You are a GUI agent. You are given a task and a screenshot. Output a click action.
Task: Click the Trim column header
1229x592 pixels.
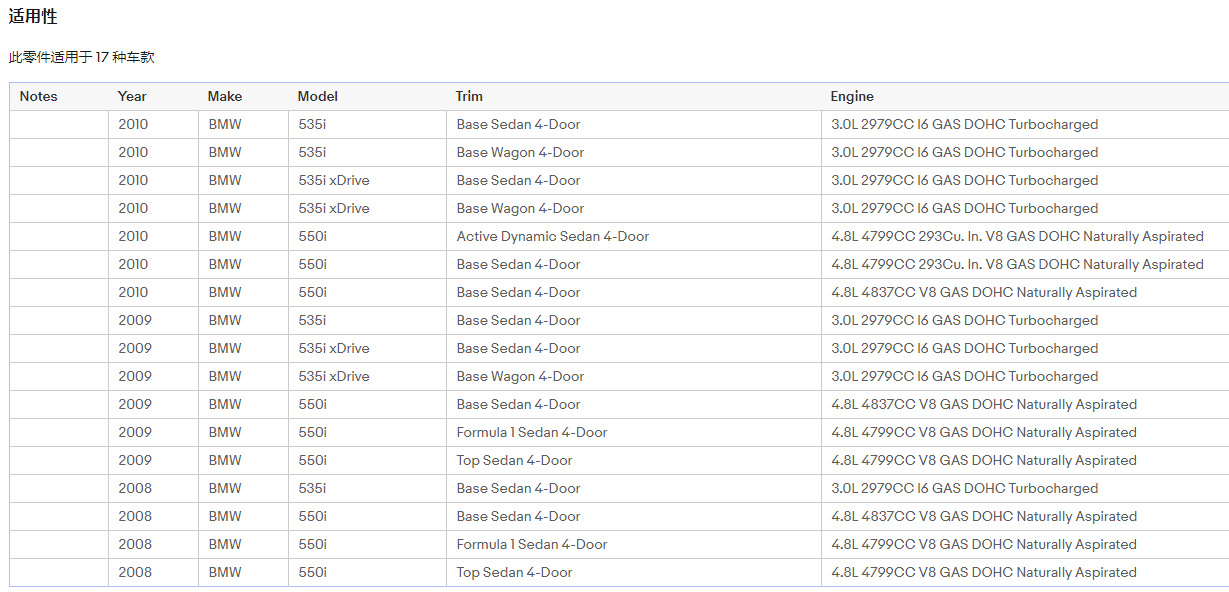[x=469, y=97]
